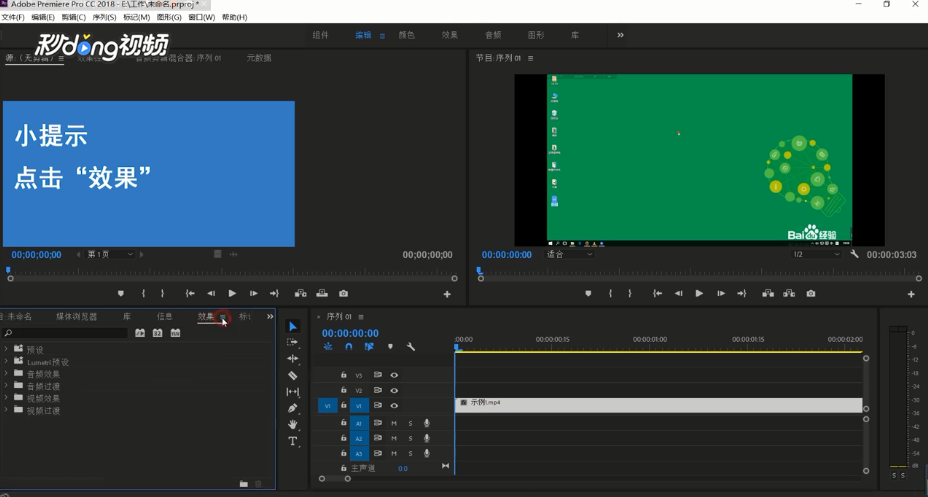Viewport: 928px width, 497px height.
Task: Export frame from Source monitor
Action: 343,293
